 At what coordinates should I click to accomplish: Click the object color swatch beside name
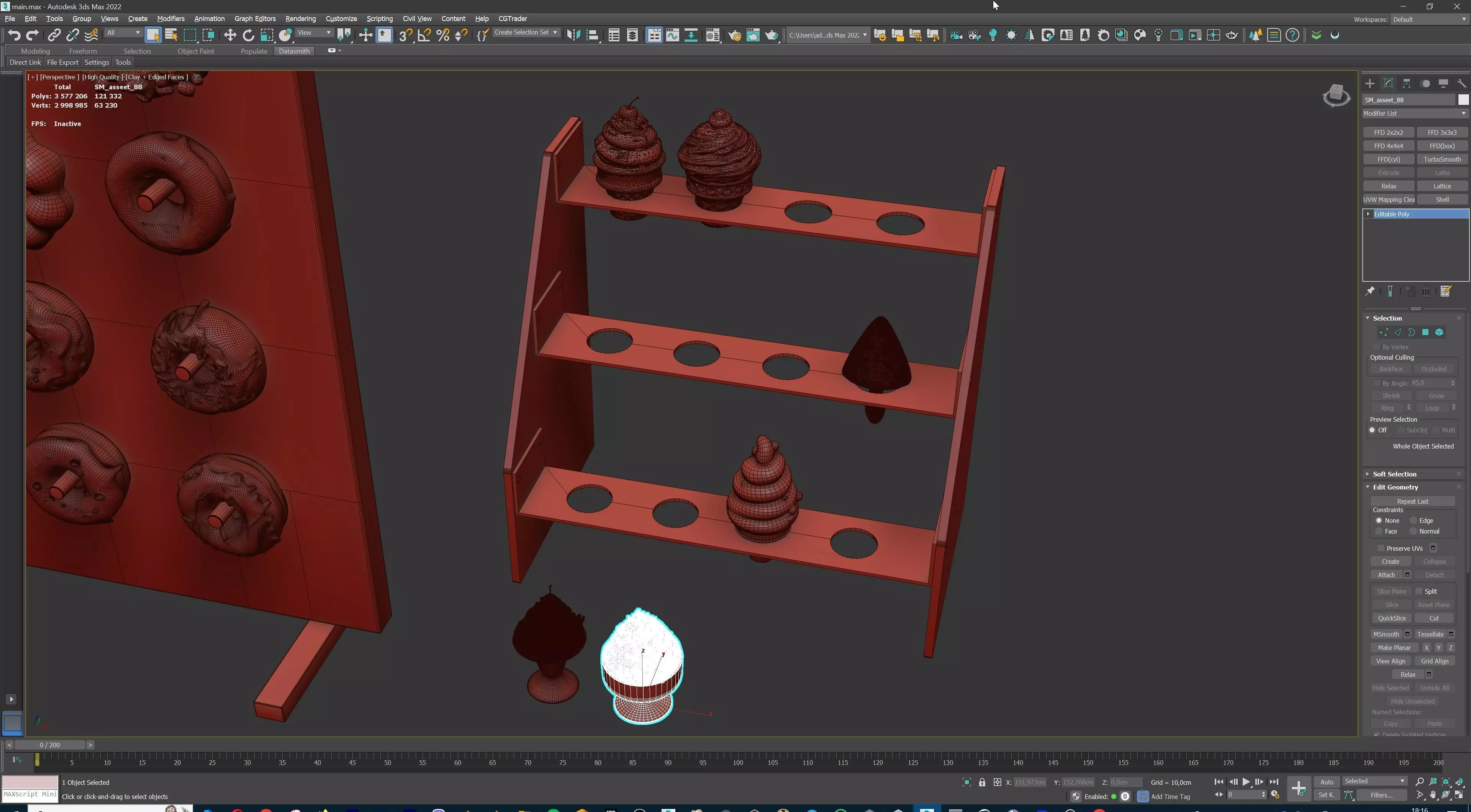click(1463, 100)
